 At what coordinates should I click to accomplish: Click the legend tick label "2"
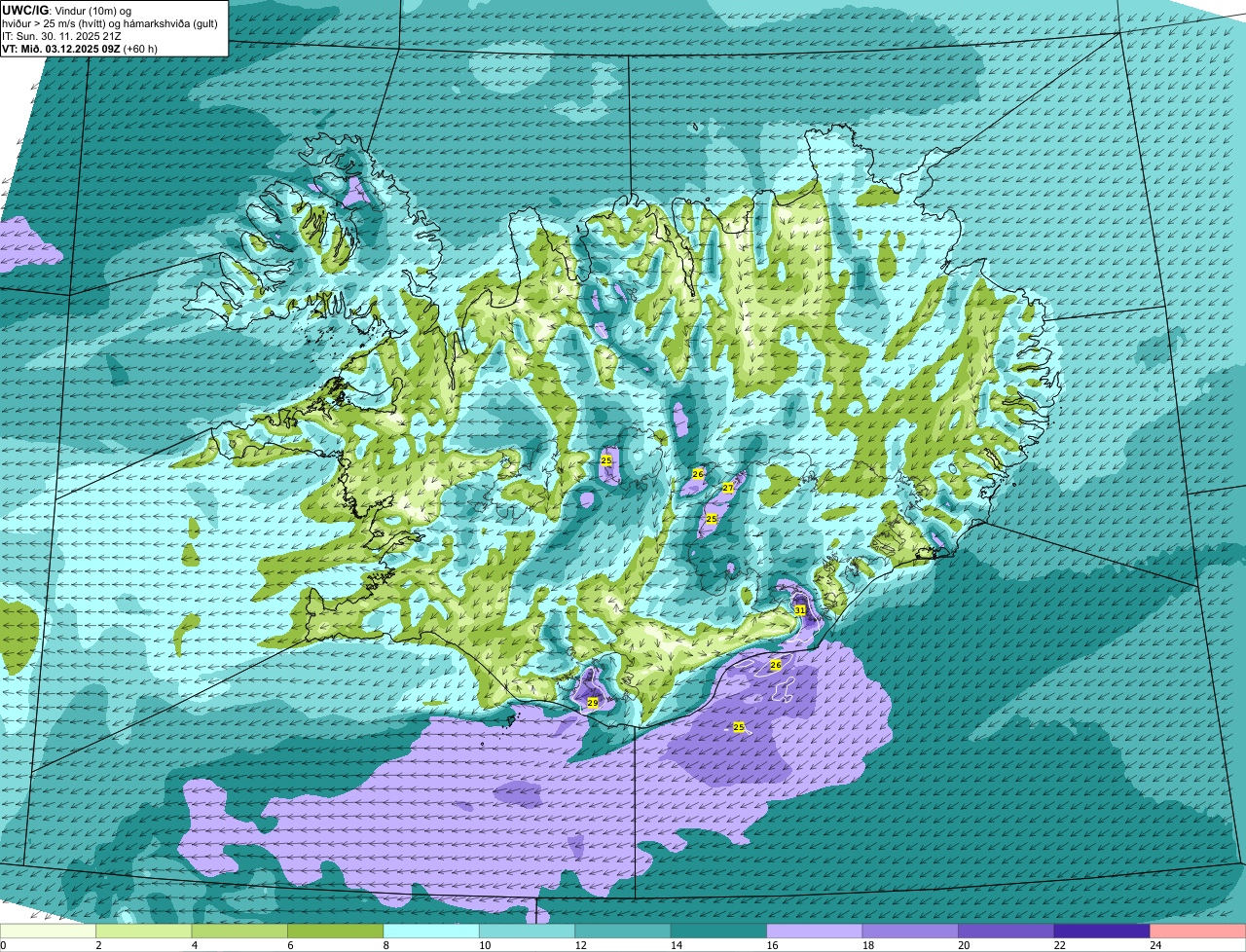click(x=98, y=945)
